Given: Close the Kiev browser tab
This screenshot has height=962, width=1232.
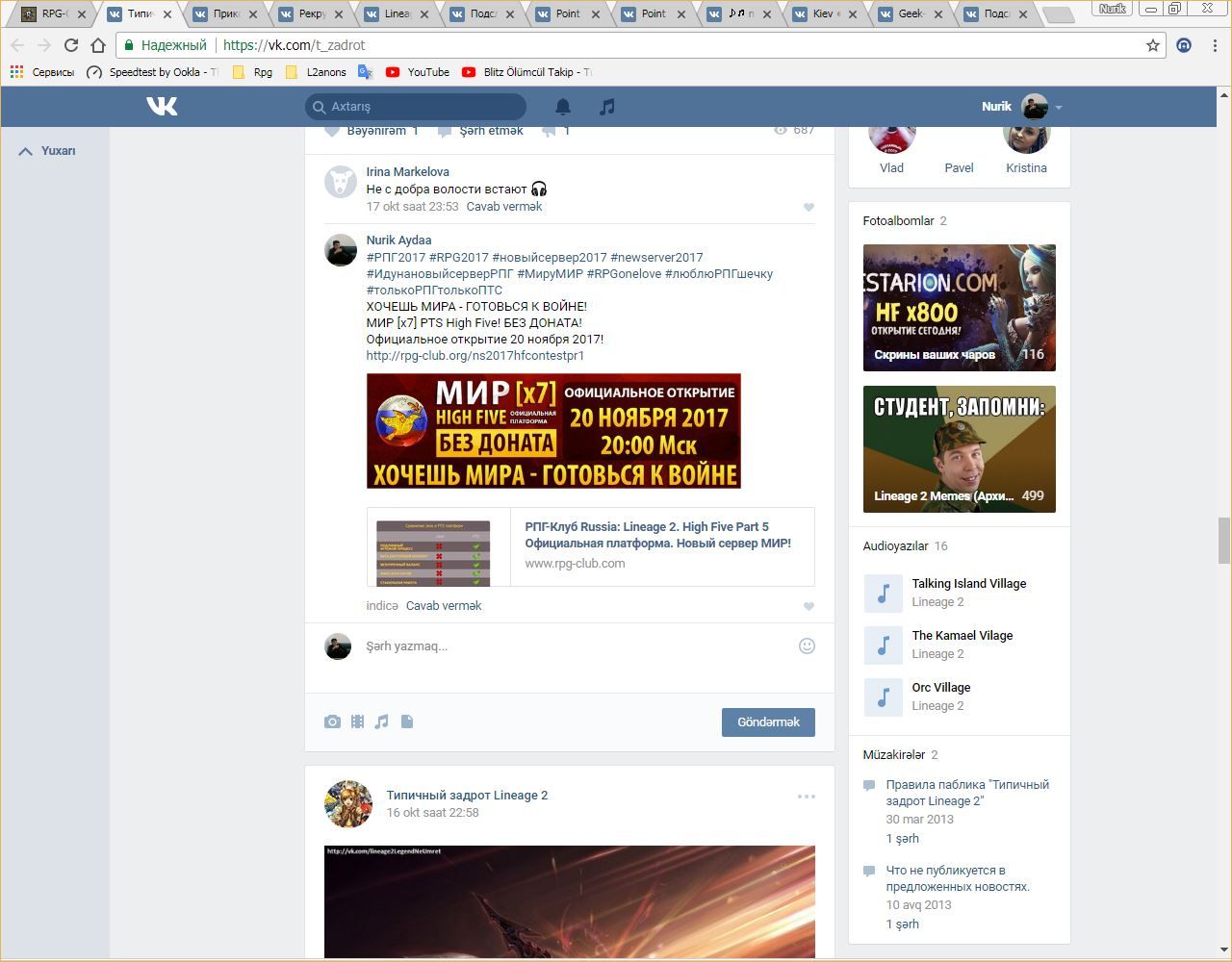Looking at the screenshot, I should pos(853,14).
